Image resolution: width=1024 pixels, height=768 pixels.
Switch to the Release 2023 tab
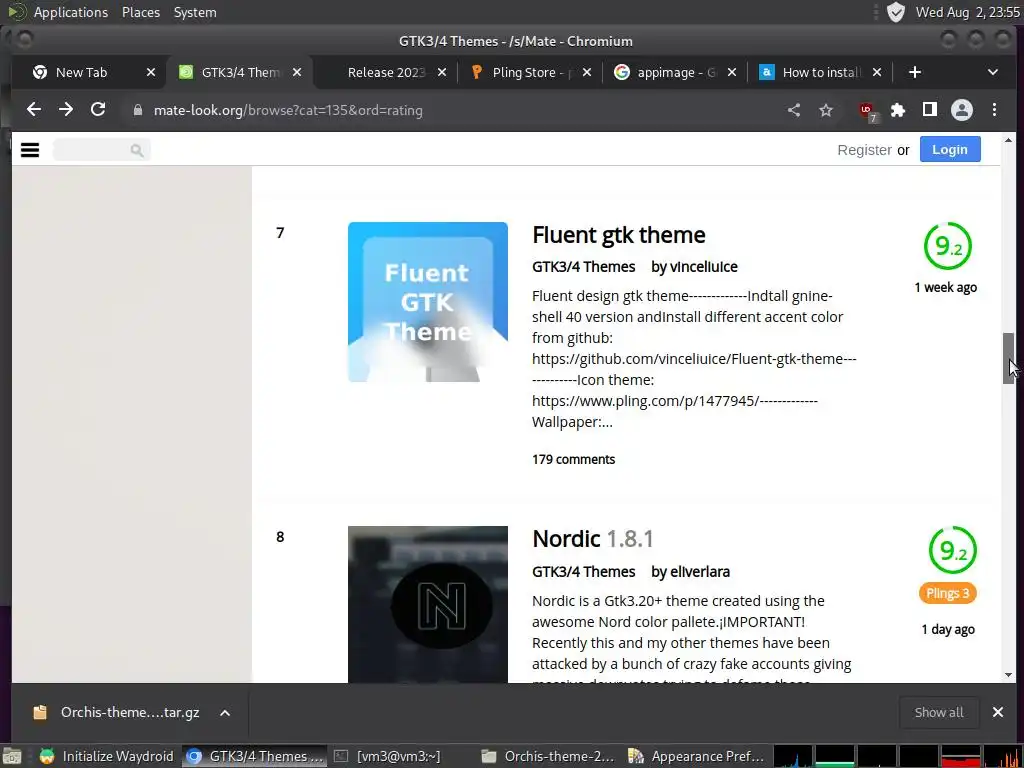[386, 72]
